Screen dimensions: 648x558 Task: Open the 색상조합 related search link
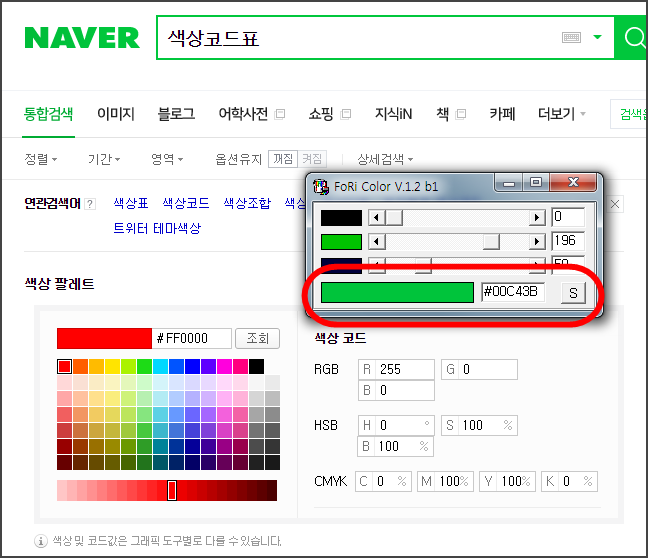[x=247, y=203]
